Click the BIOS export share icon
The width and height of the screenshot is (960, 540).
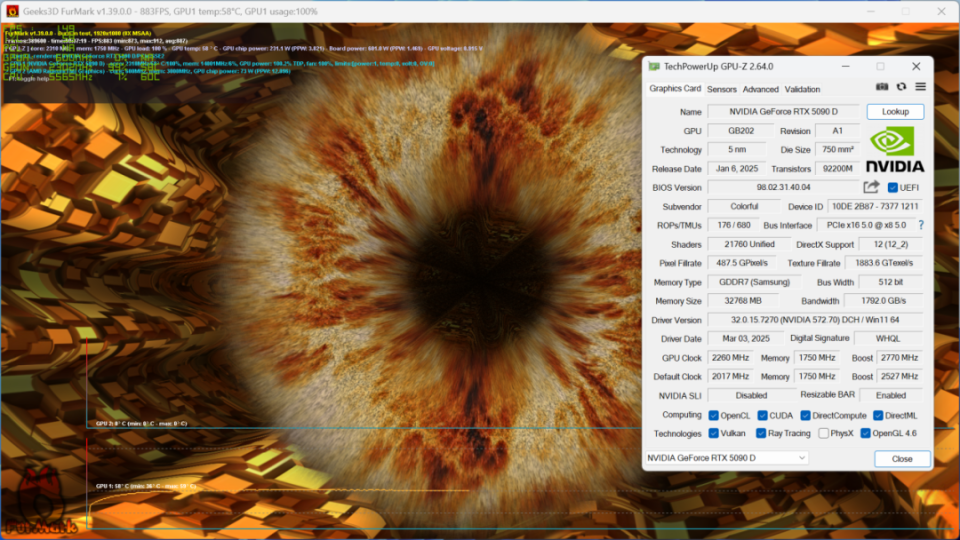tap(871, 187)
